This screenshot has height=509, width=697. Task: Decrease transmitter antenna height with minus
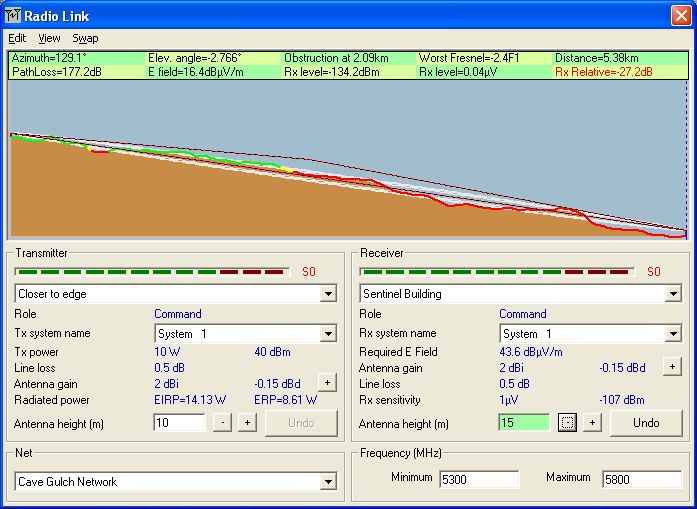point(222,423)
